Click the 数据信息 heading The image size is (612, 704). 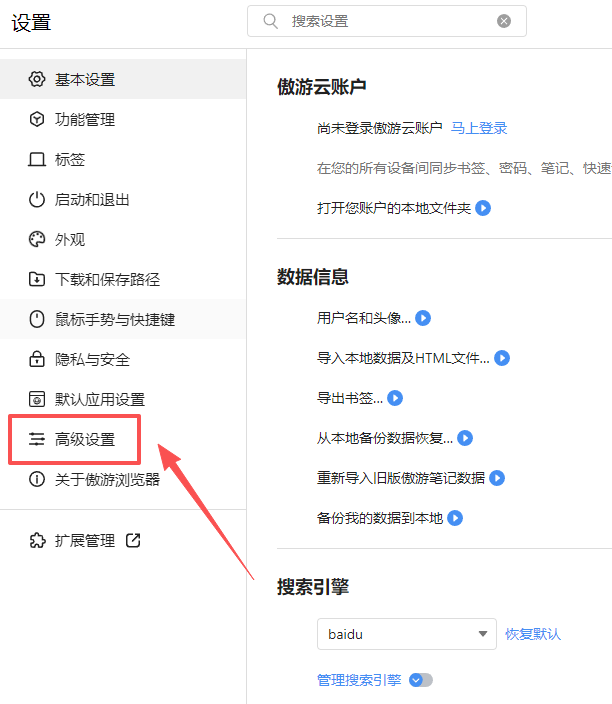(313, 277)
